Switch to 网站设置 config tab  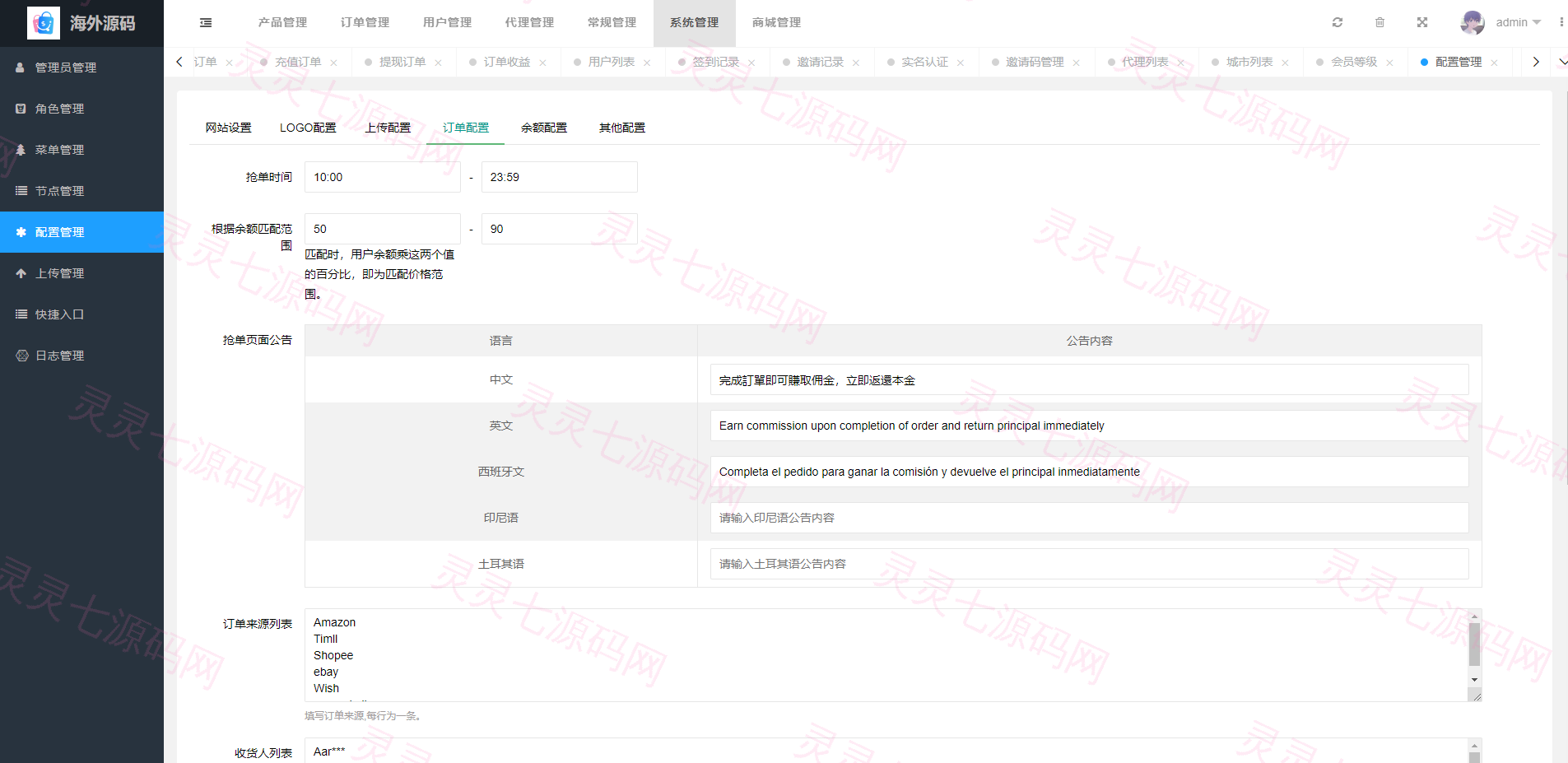pos(228,128)
